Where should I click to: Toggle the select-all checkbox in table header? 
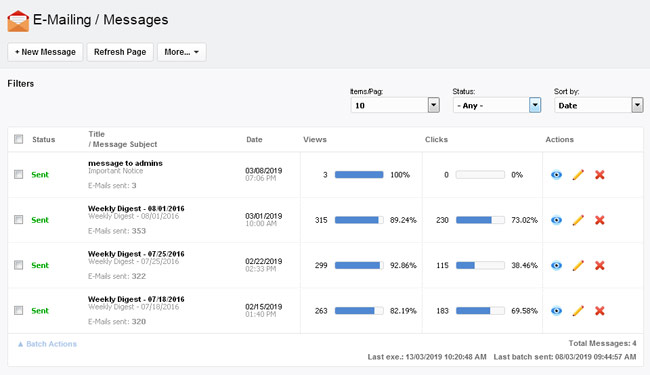(x=19, y=139)
